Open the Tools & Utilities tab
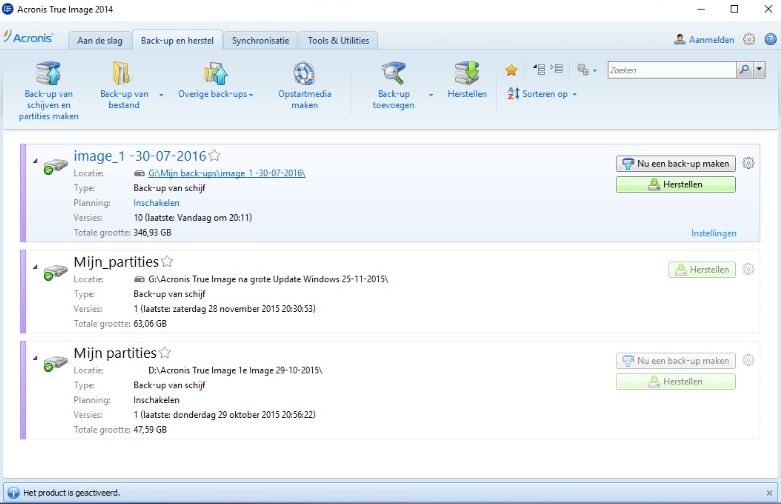 coord(338,41)
